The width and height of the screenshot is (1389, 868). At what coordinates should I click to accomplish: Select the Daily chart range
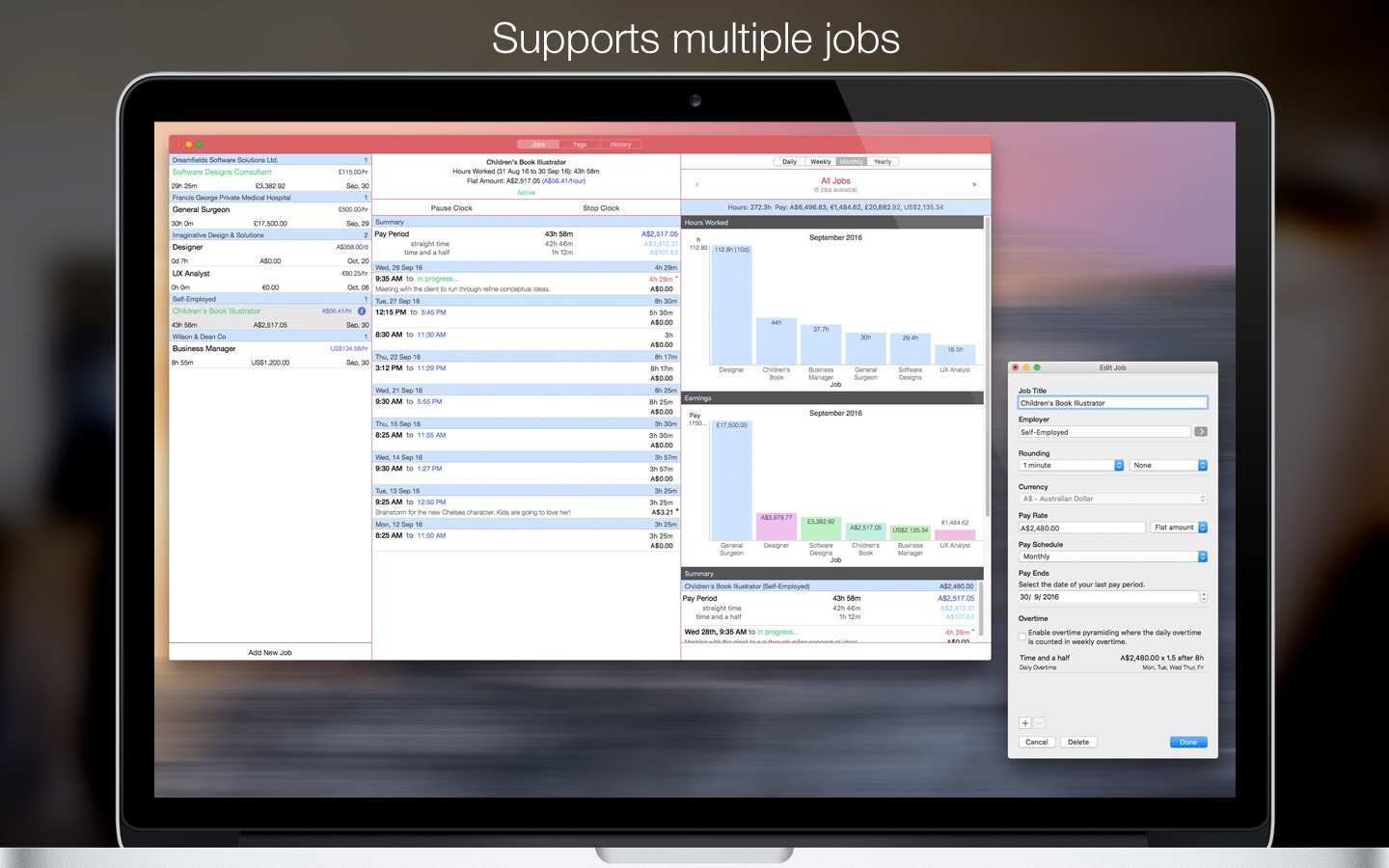(x=789, y=162)
